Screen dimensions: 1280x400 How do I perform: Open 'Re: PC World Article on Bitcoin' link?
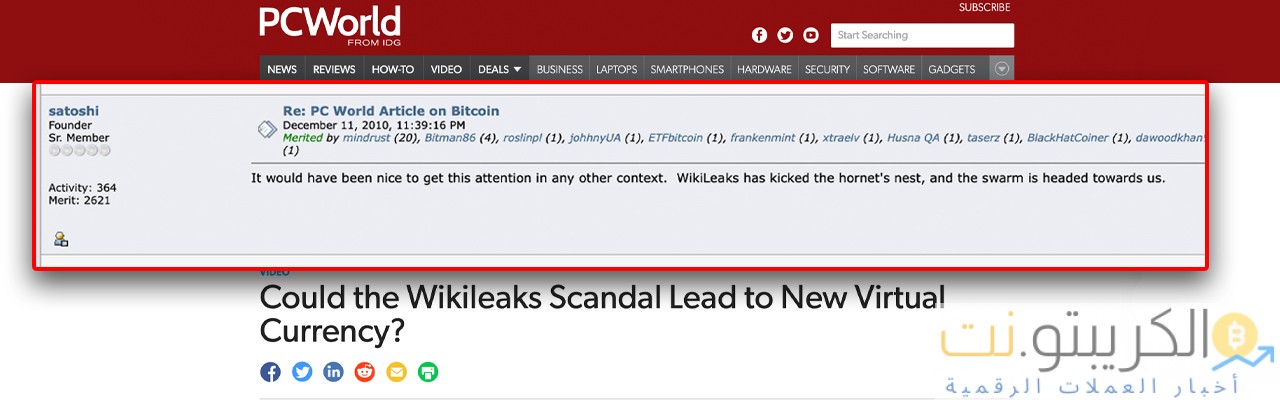click(391, 111)
